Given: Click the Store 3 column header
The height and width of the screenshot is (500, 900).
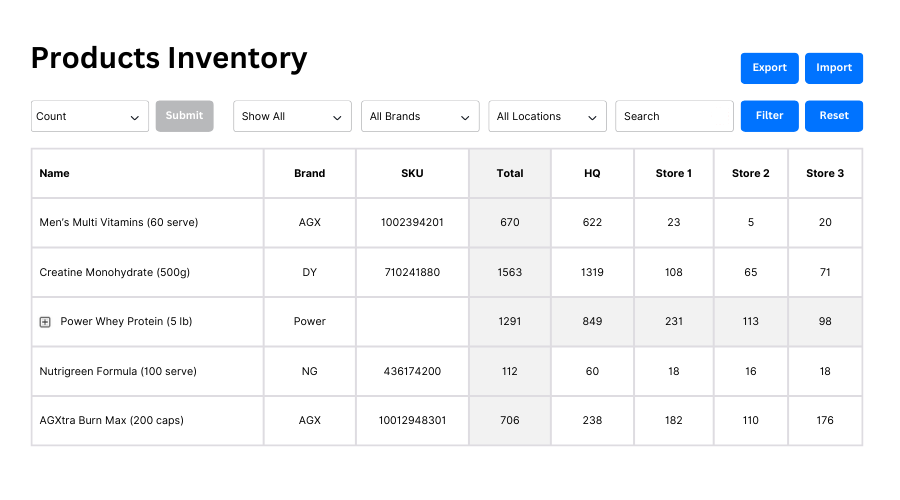Looking at the screenshot, I should (x=825, y=174).
